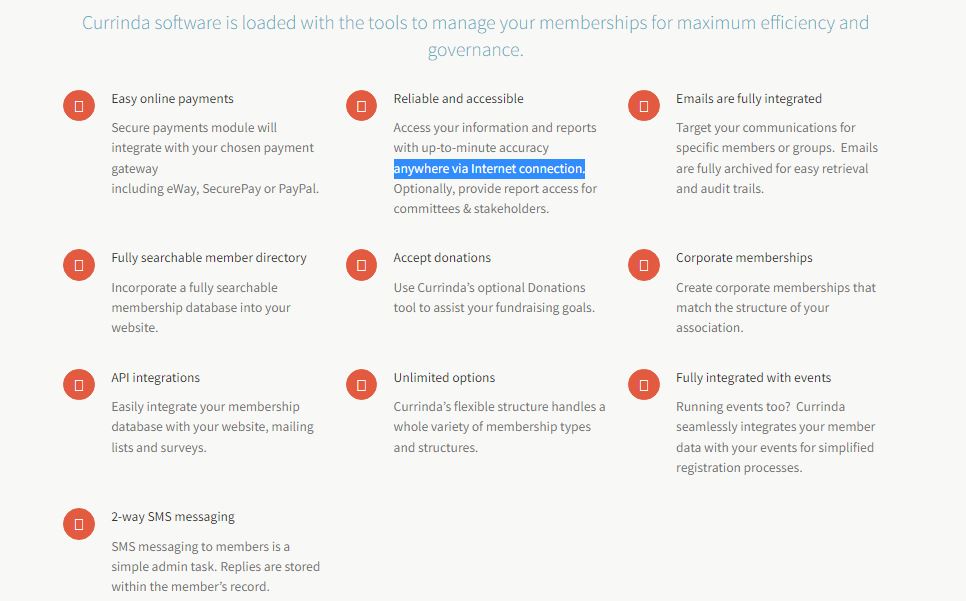
Task: Click the Accept donations icon
Action: (x=361, y=264)
